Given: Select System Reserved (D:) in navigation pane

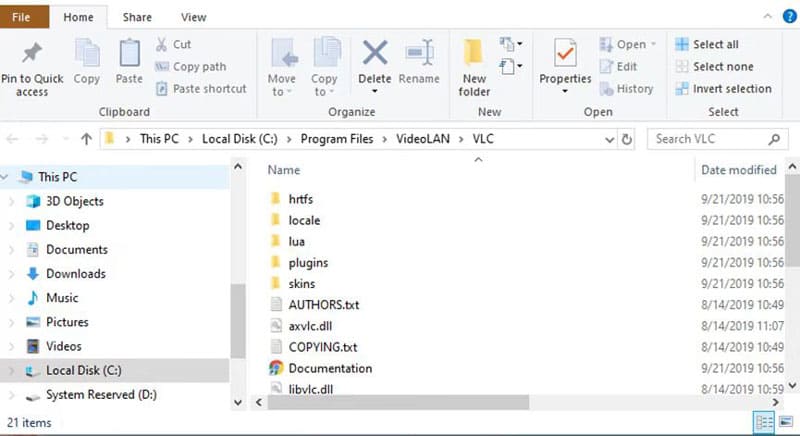Looking at the screenshot, I should pos(101,395).
